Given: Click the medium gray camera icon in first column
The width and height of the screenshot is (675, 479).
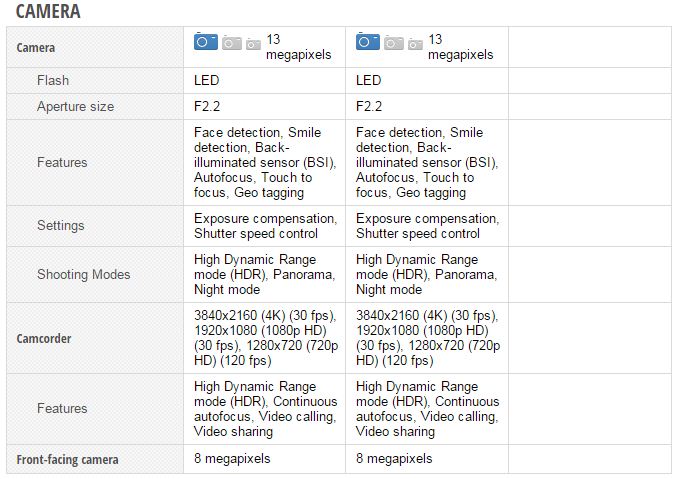Looking at the screenshot, I should 232,43.
